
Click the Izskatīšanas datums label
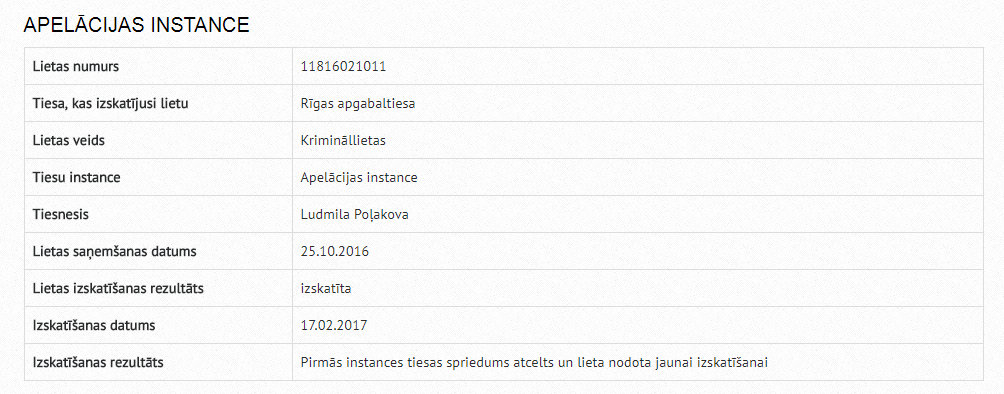pyautogui.click(x=94, y=325)
